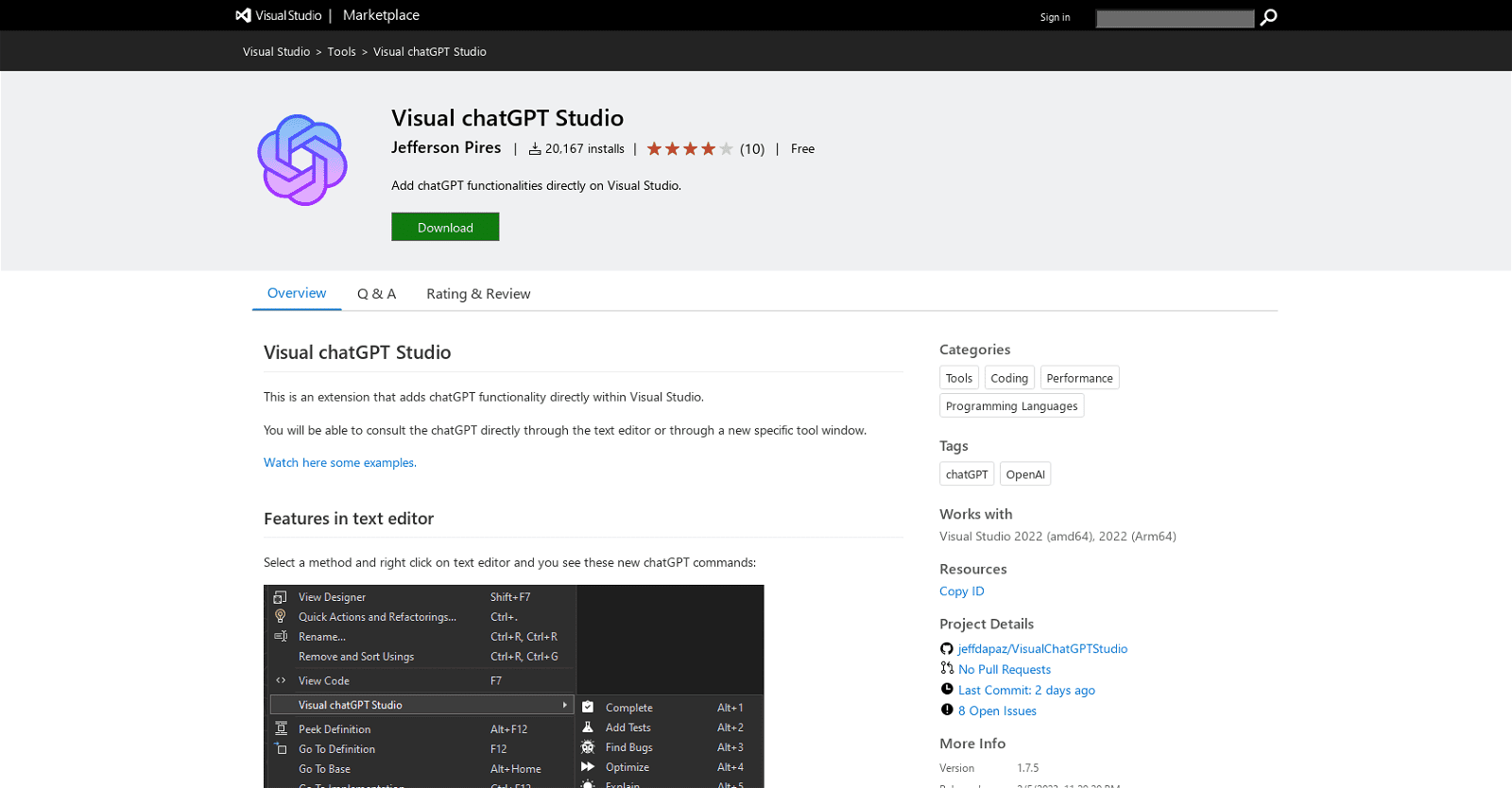The image size is (1512, 788).
Task: Click the 20,167 installs text
Action: point(585,149)
